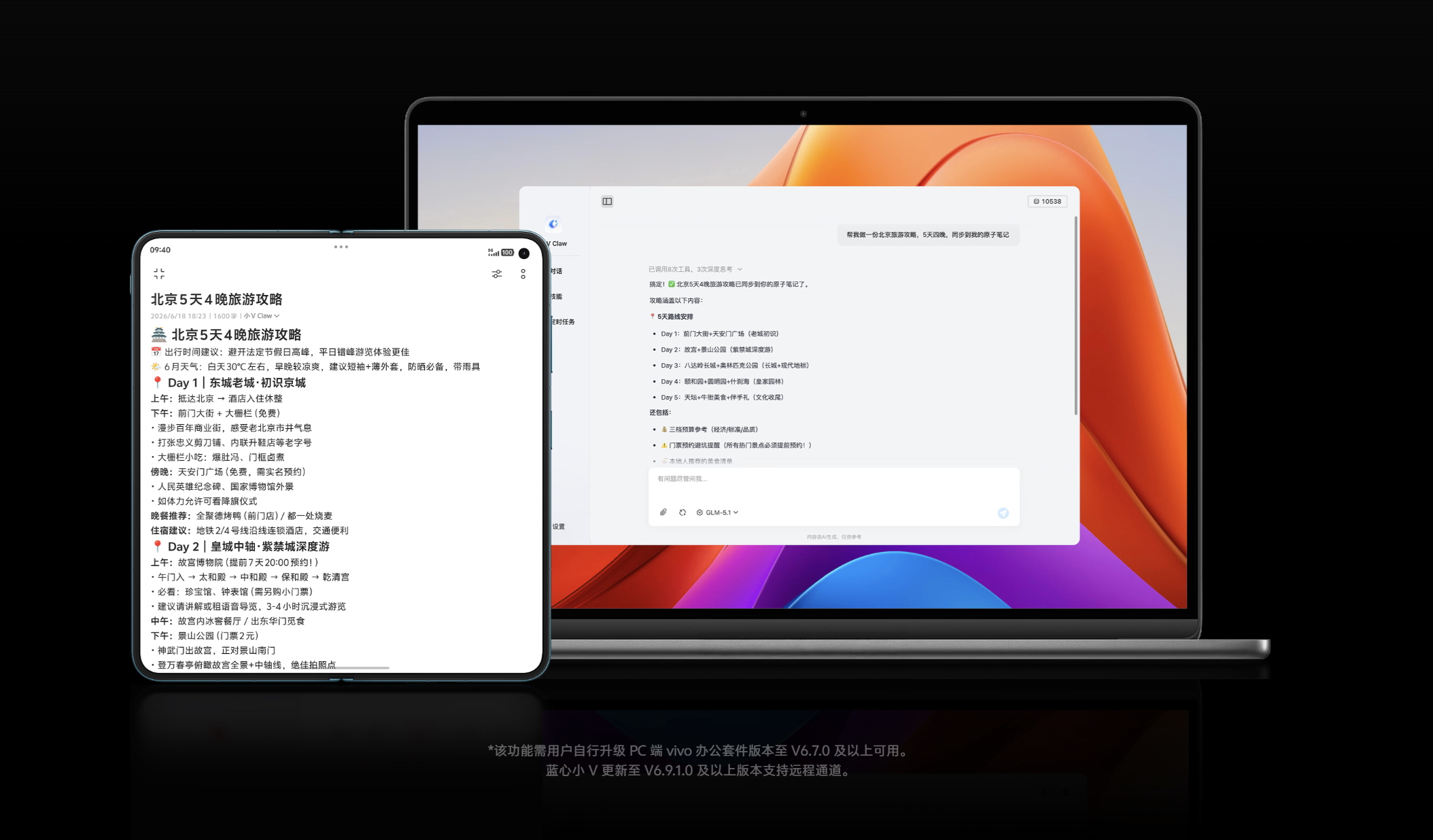The image size is (1433, 840).
Task: Open 设置 in the laptop sidebar
Action: click(558, 527)
